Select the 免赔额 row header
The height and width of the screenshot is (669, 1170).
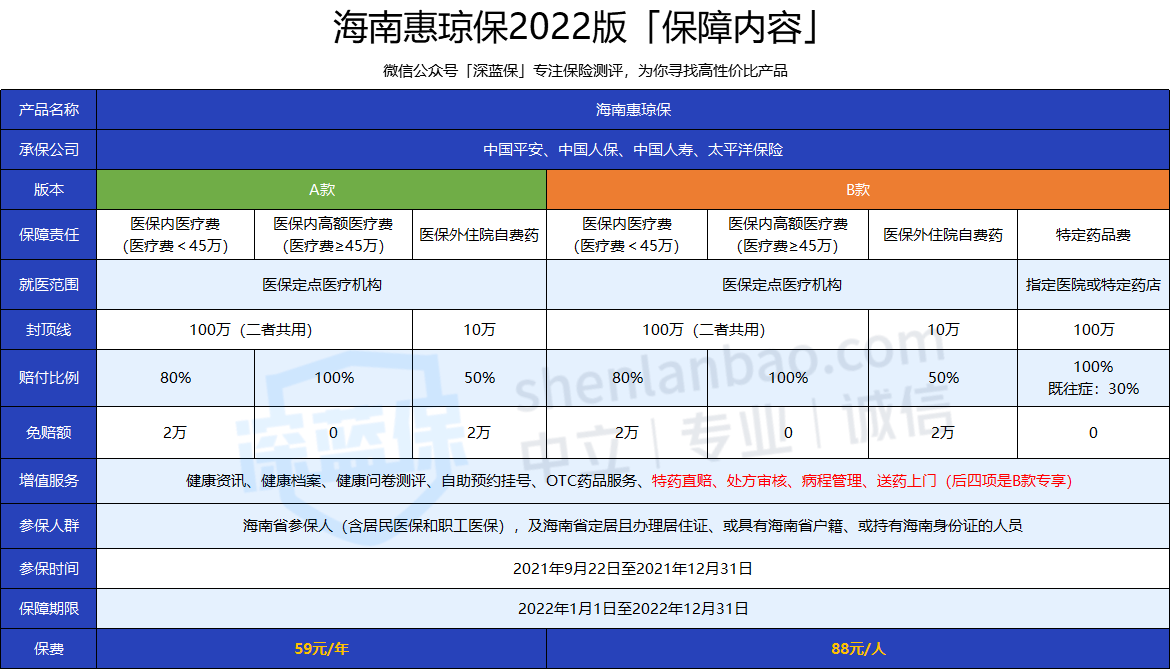click(x=49, y=432)
